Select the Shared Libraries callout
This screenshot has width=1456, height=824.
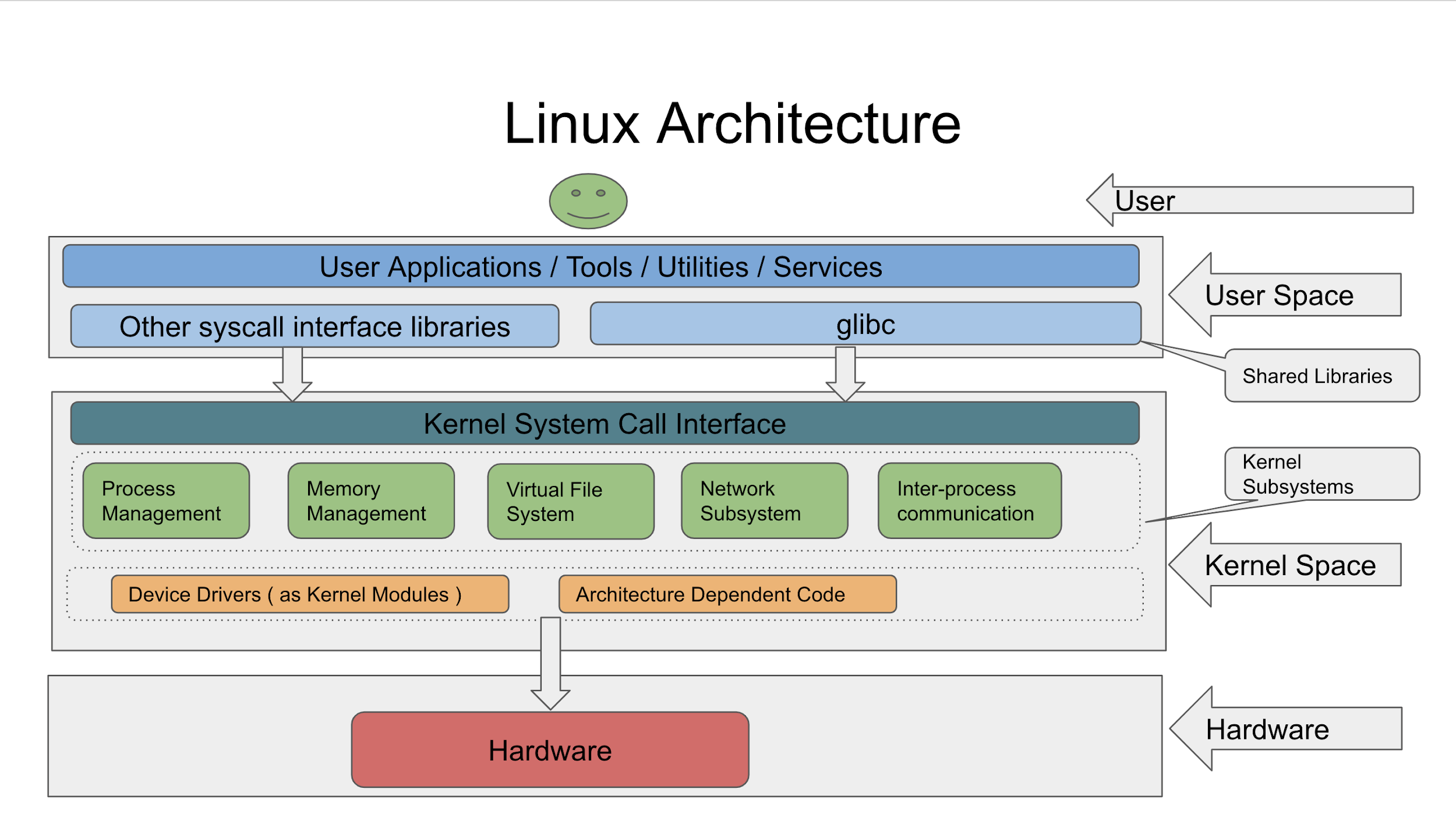(1321, 376)
